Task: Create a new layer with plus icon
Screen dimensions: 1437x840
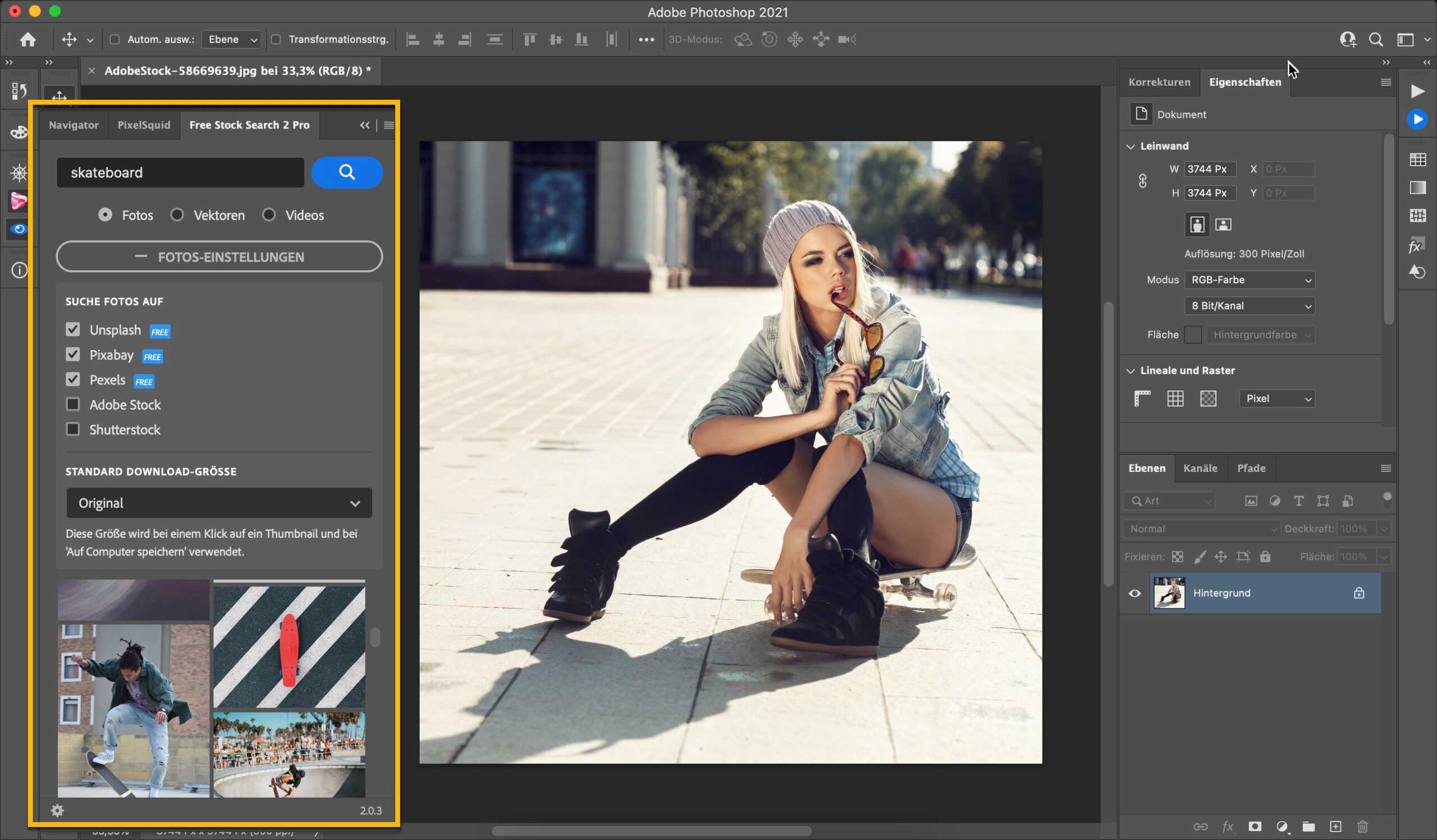Action: (x=1335, y=827)
